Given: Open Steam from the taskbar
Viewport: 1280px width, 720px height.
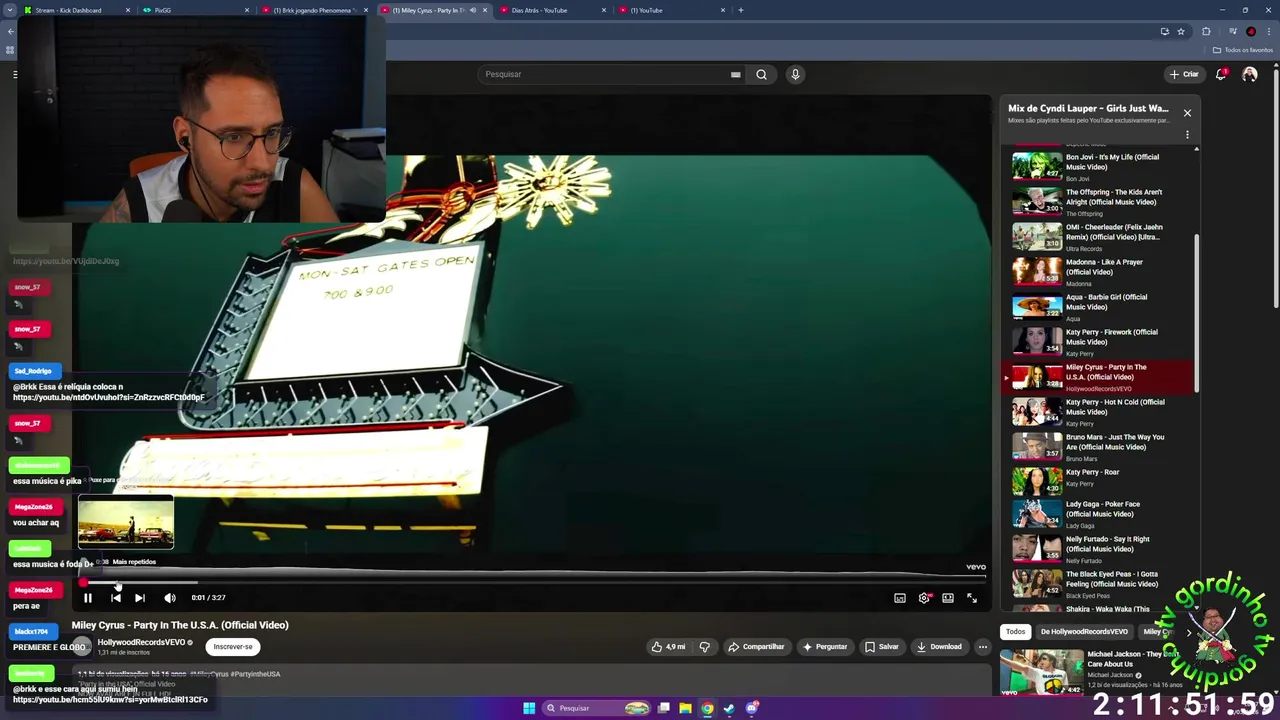Looking at the screenshot, I should (x=729, y=708).
